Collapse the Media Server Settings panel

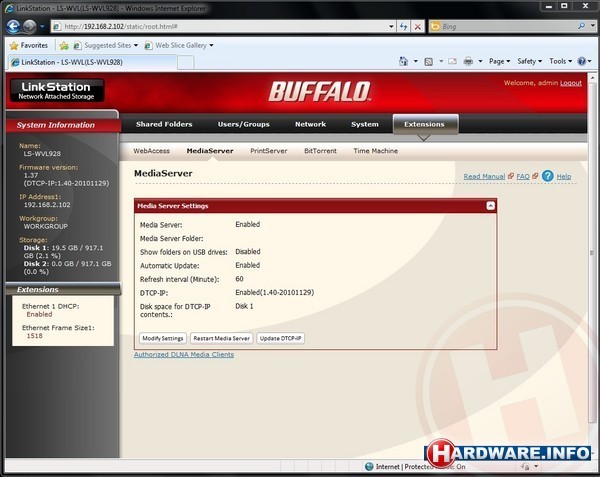click(490, 206)
